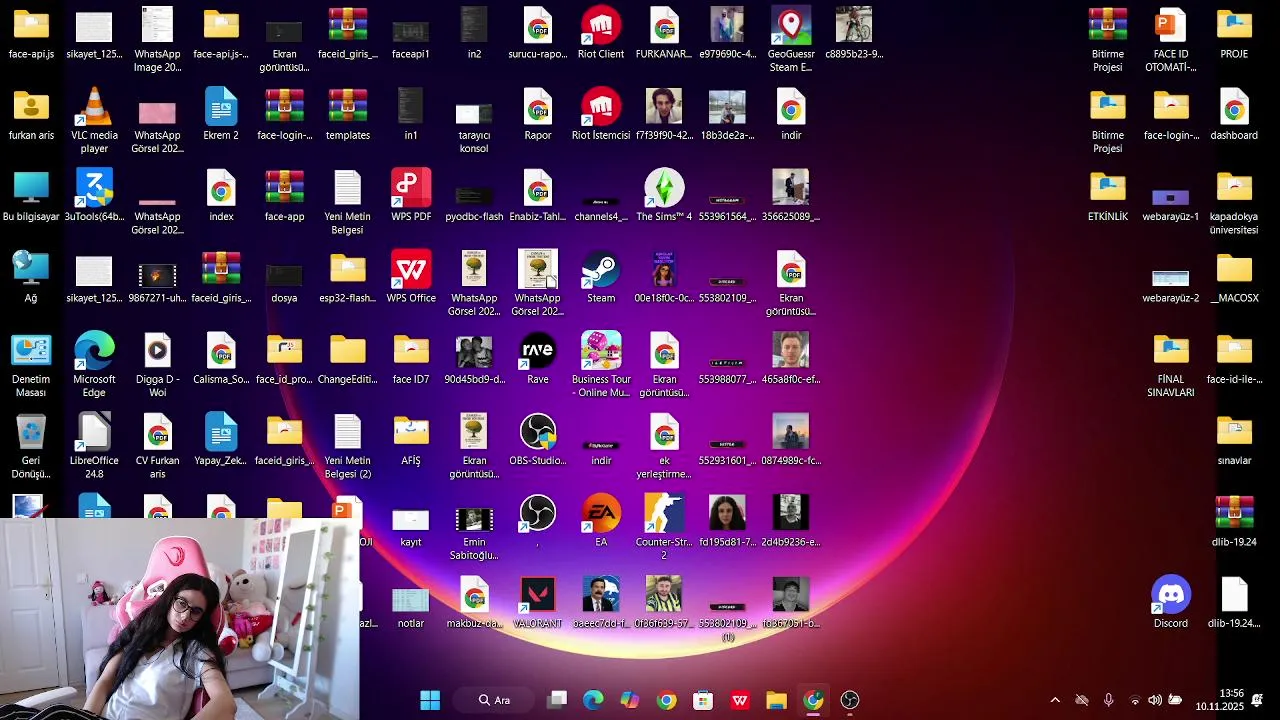1280x720 pixels.
Task: Open the dashboard Chrome file
Action: (1234, 114)
